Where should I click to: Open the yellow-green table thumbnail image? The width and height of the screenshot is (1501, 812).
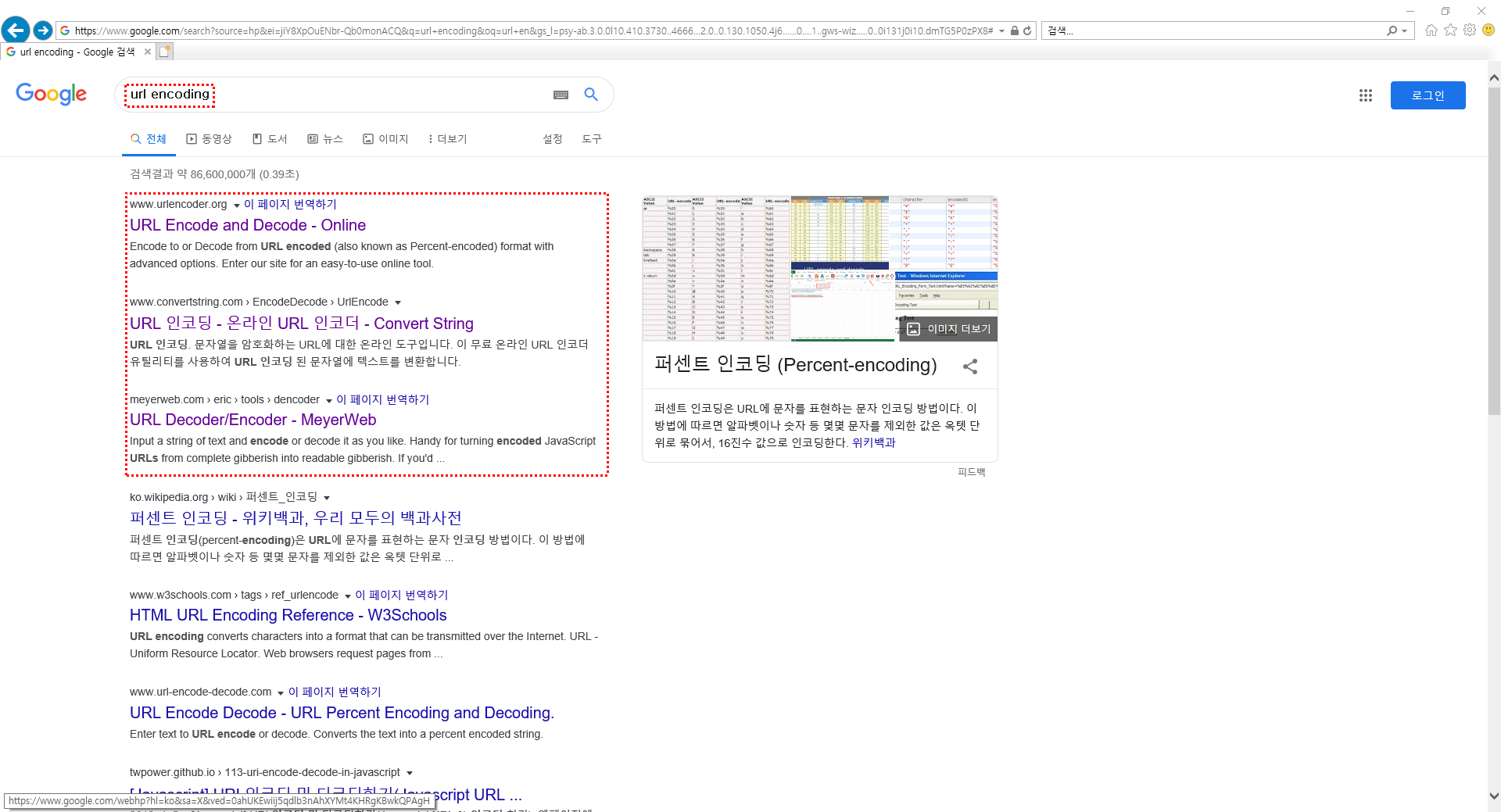840,233
